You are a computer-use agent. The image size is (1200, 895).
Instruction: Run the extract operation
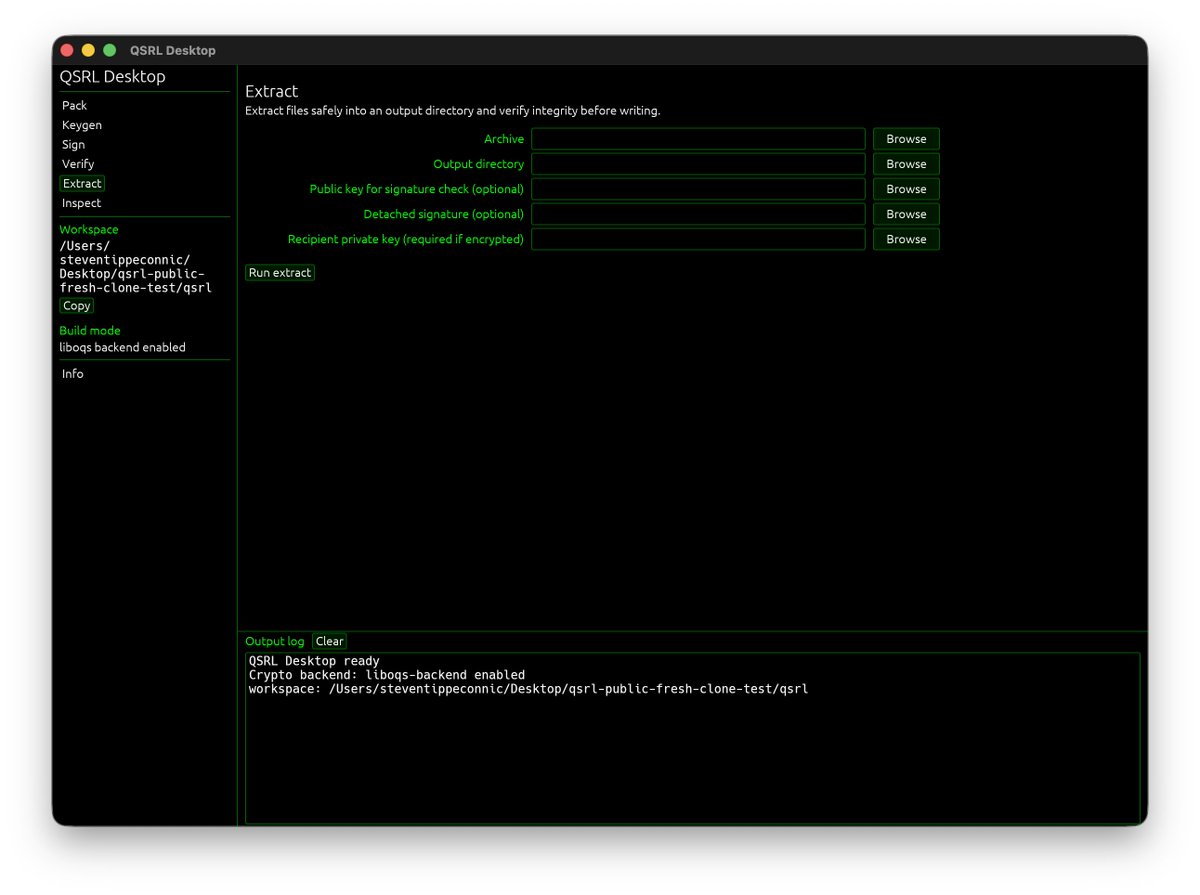(x=280, y=272)
